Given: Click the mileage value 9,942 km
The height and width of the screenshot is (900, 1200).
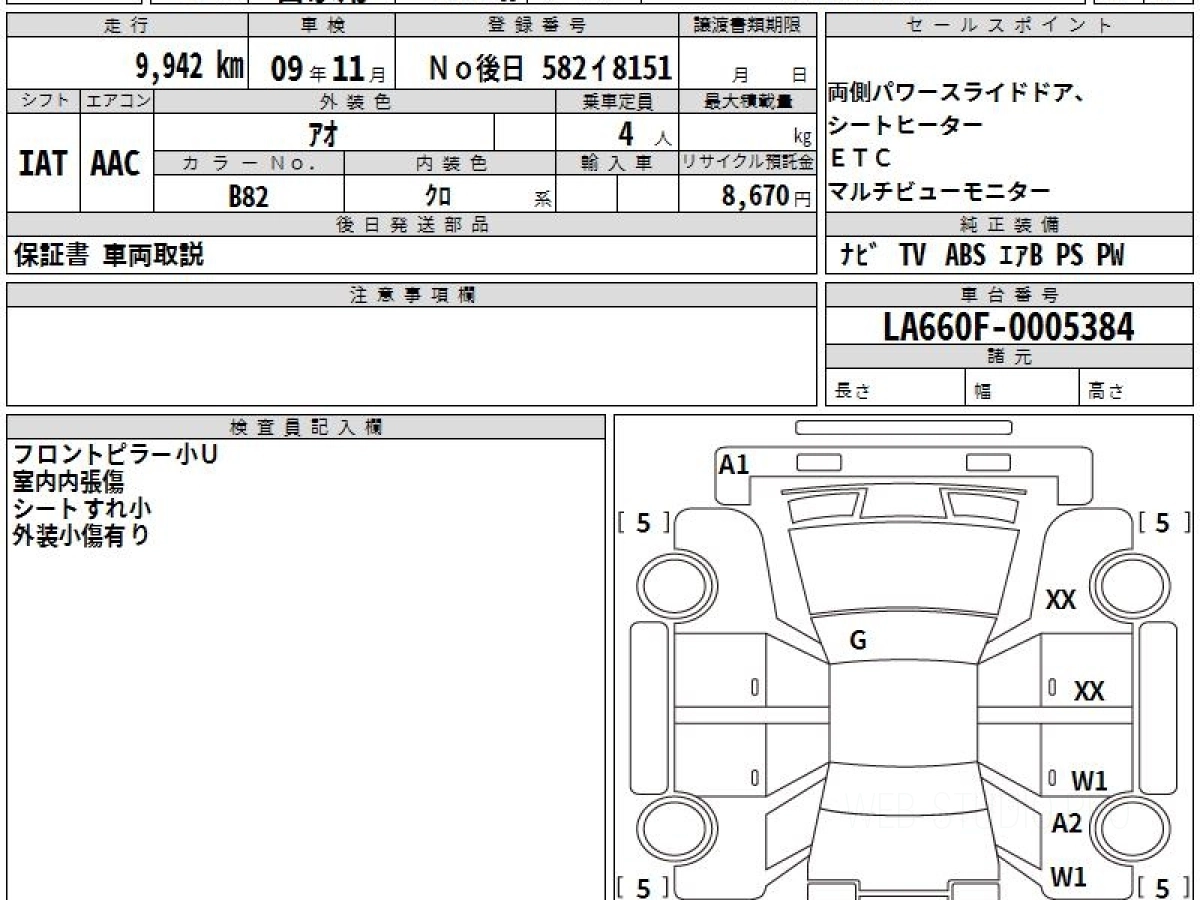Looking at the screenshot, I should coord(189,67).
